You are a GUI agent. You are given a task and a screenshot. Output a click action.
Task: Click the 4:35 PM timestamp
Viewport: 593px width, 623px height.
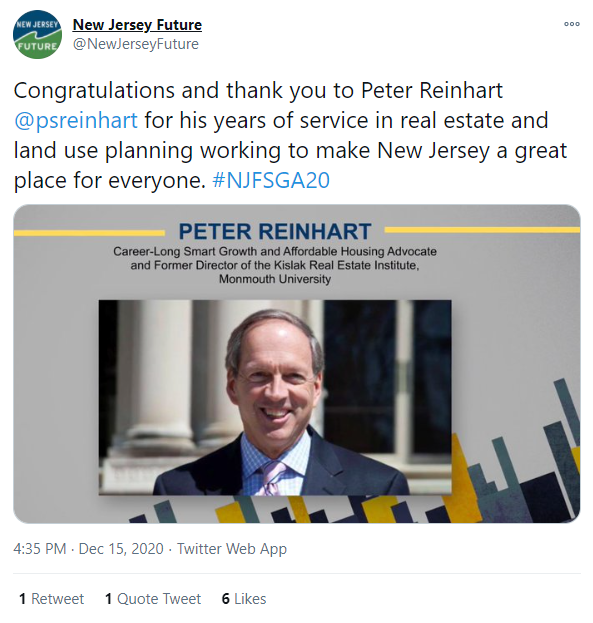point(40,549)
